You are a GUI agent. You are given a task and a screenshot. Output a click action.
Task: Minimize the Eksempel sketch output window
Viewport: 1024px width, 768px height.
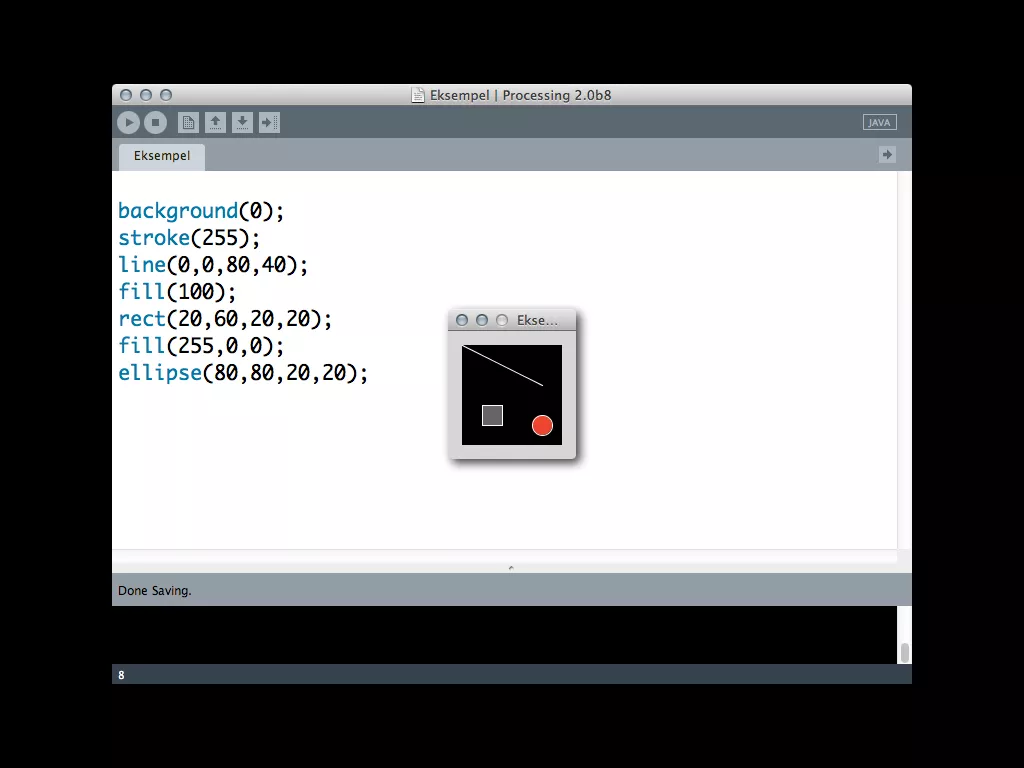[482, 320]
